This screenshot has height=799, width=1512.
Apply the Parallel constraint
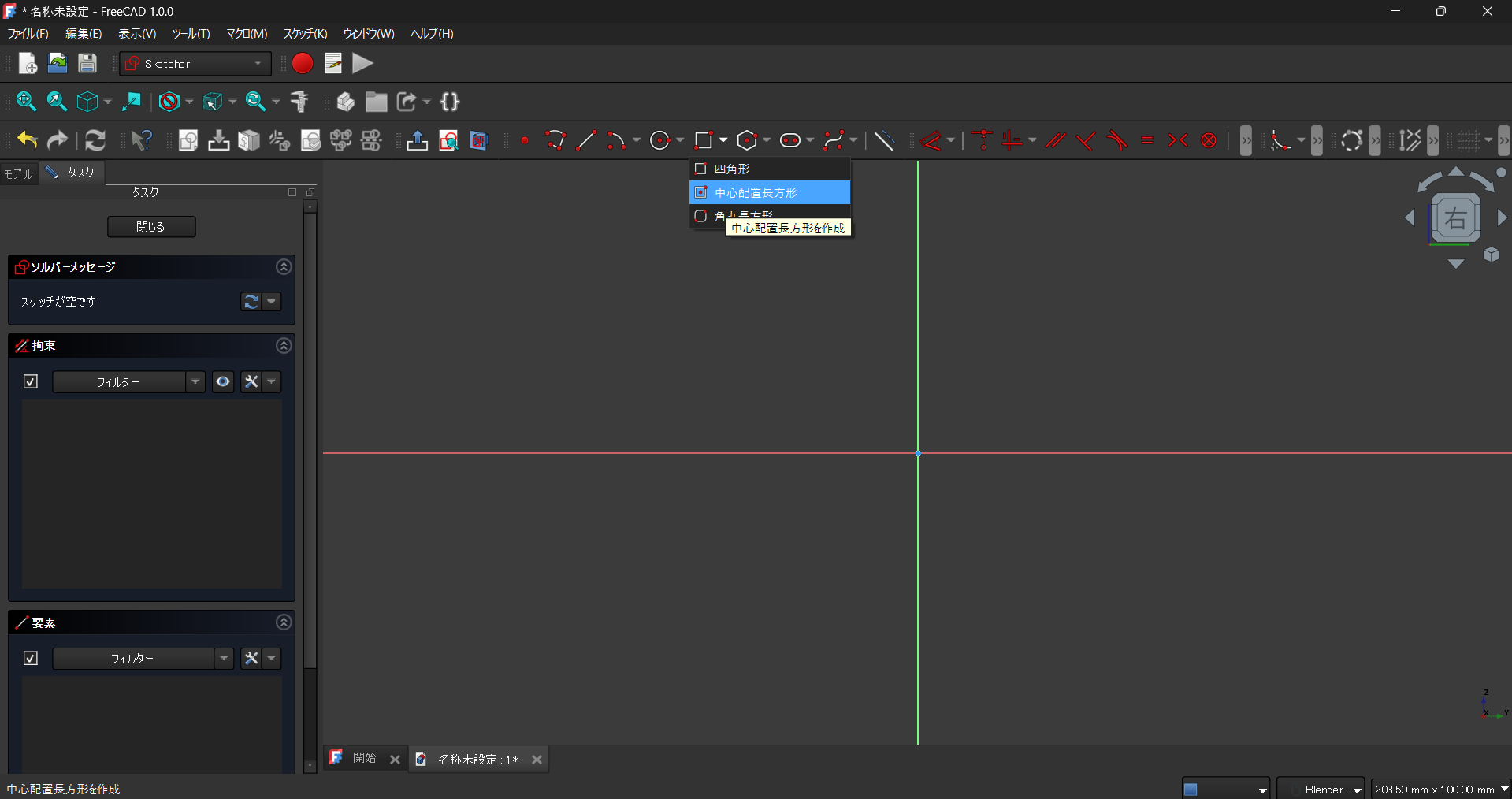click(x=1056, y=140)
